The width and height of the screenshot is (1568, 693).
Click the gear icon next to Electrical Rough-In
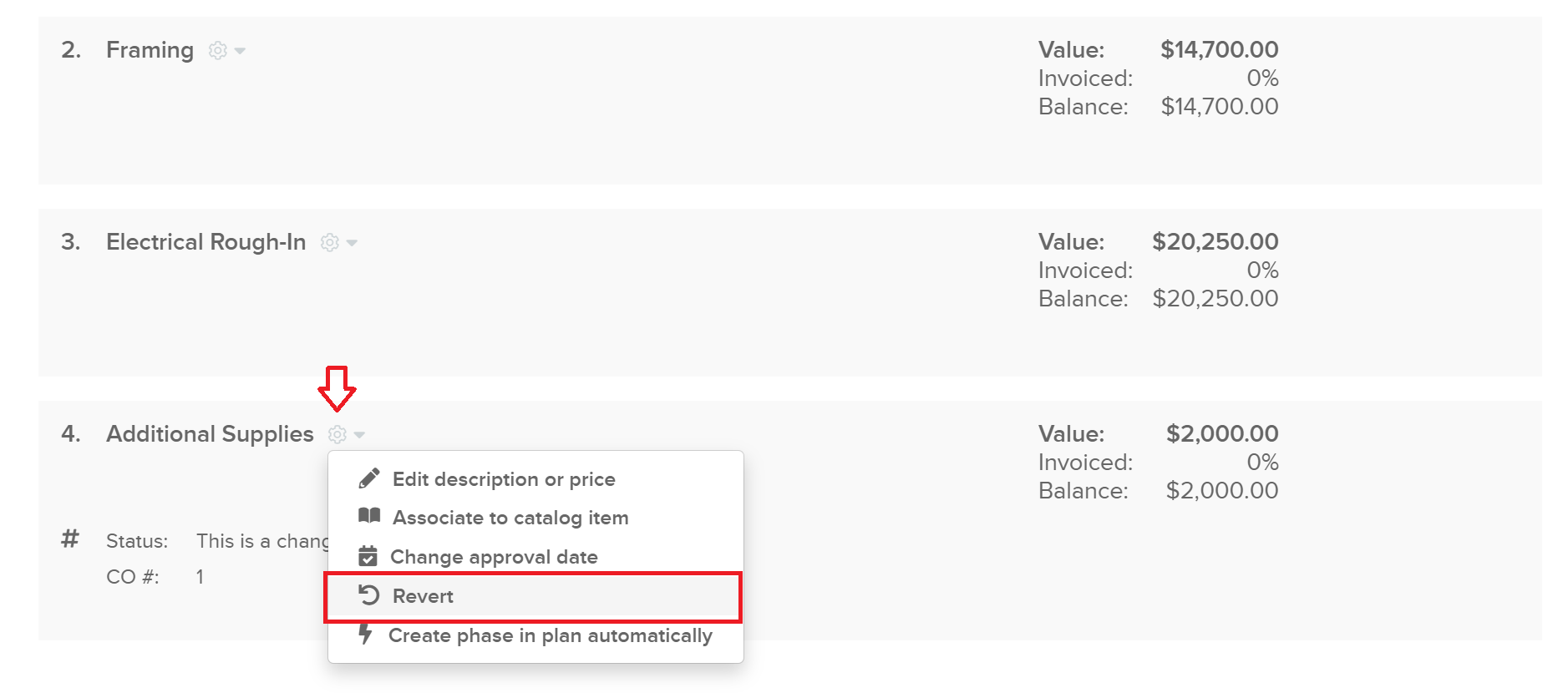(329, 242)
